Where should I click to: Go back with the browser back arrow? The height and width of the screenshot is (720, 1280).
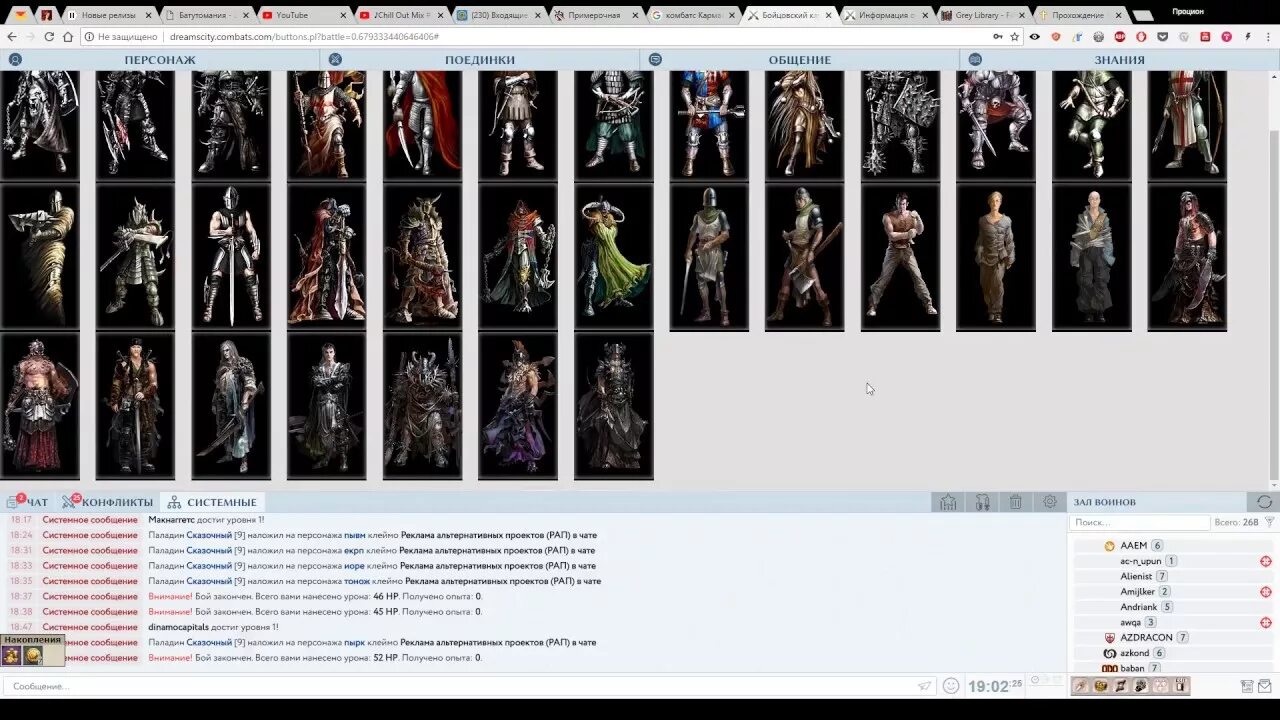point(12,36)
